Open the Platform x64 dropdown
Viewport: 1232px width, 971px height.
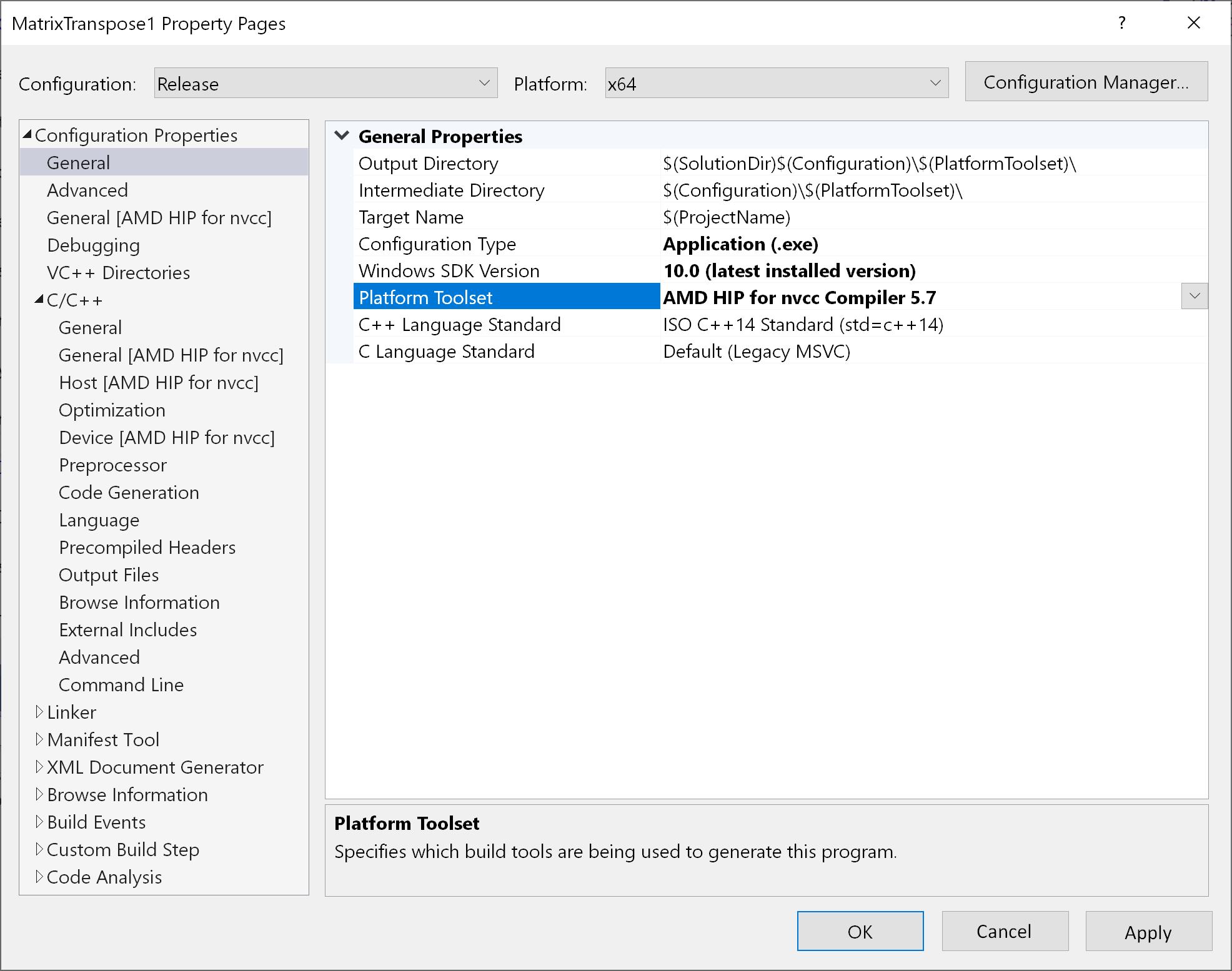coord(776,83)
